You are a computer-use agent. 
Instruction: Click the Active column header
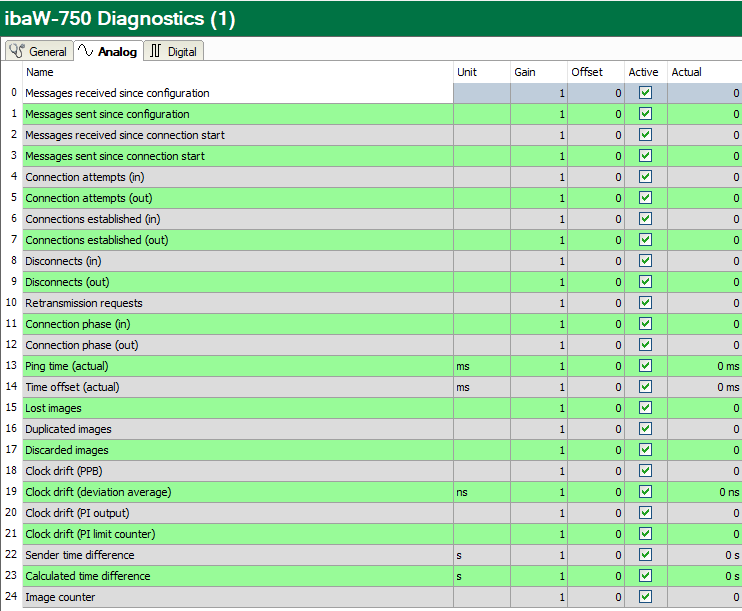pos(646,72)
